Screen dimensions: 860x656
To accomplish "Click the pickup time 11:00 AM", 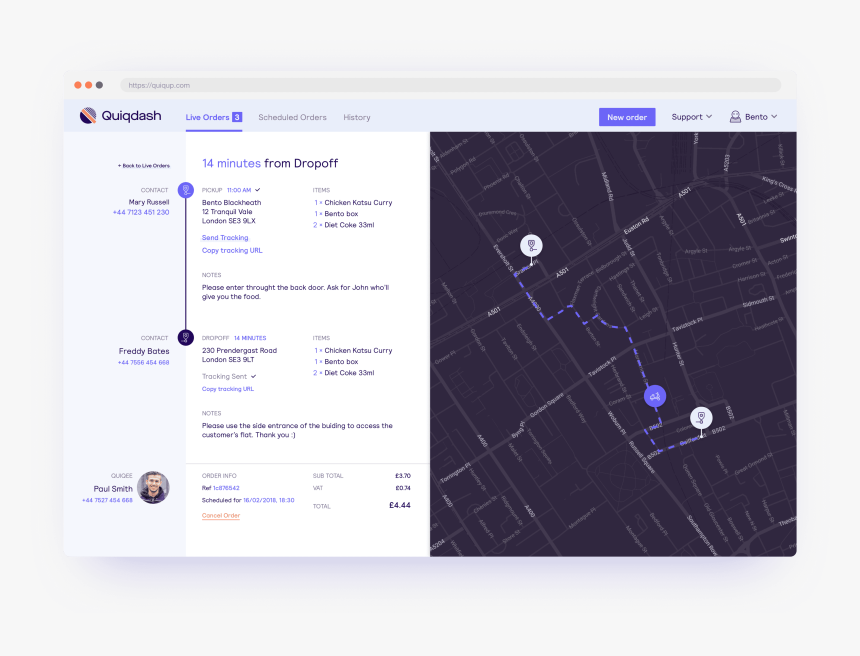I will click(239, 190).
